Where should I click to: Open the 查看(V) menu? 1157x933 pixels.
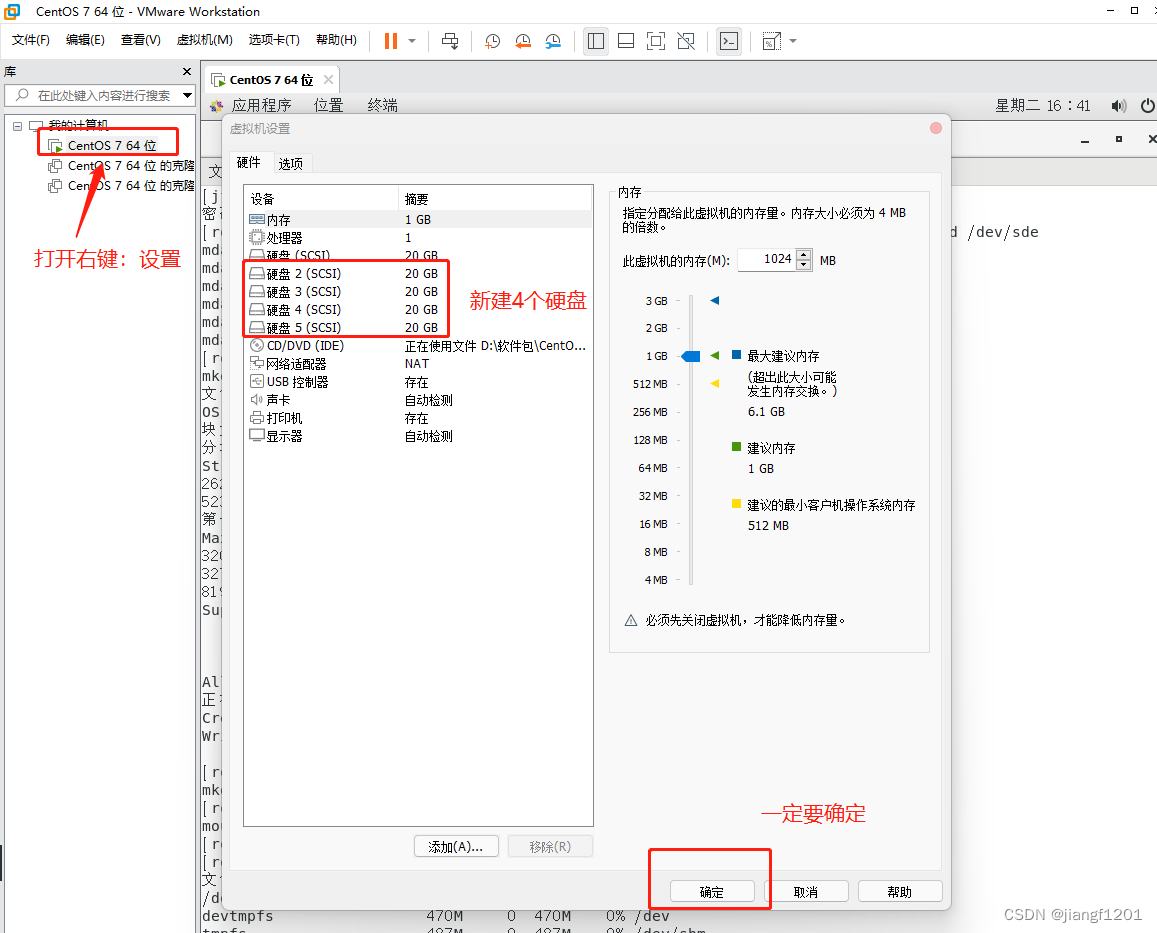tap(140, 40)
